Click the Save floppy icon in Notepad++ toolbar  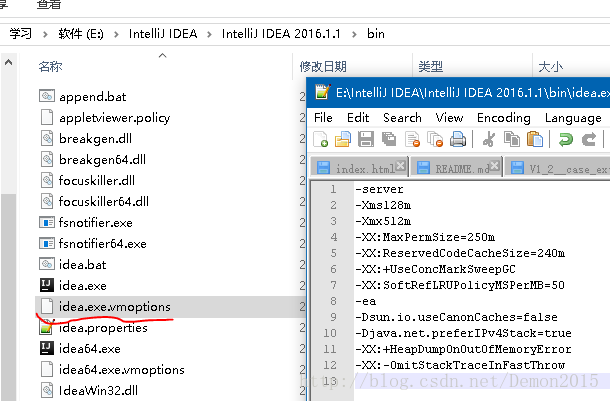coord(366,139)
